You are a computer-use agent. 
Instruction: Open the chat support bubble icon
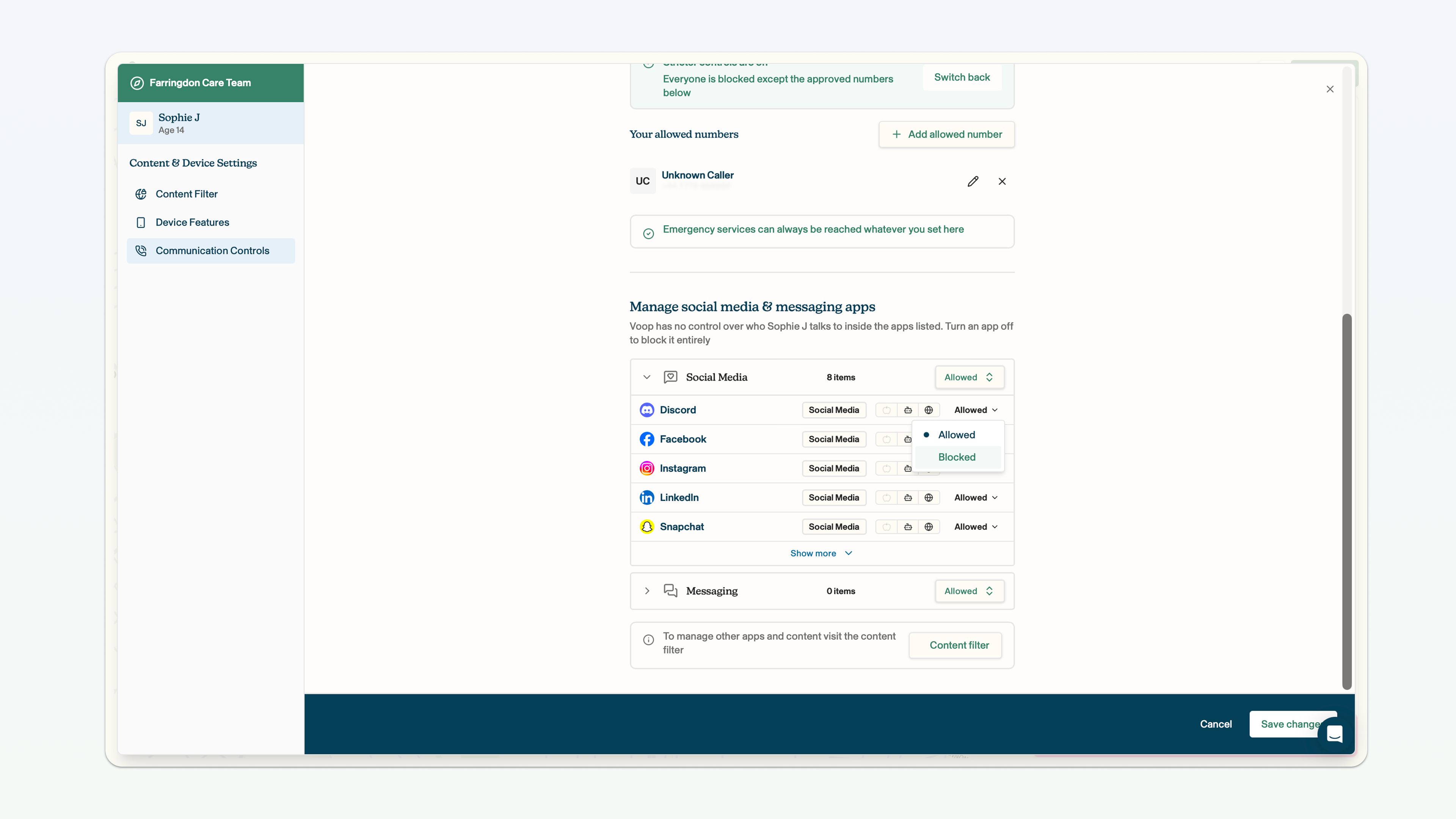1335,734
